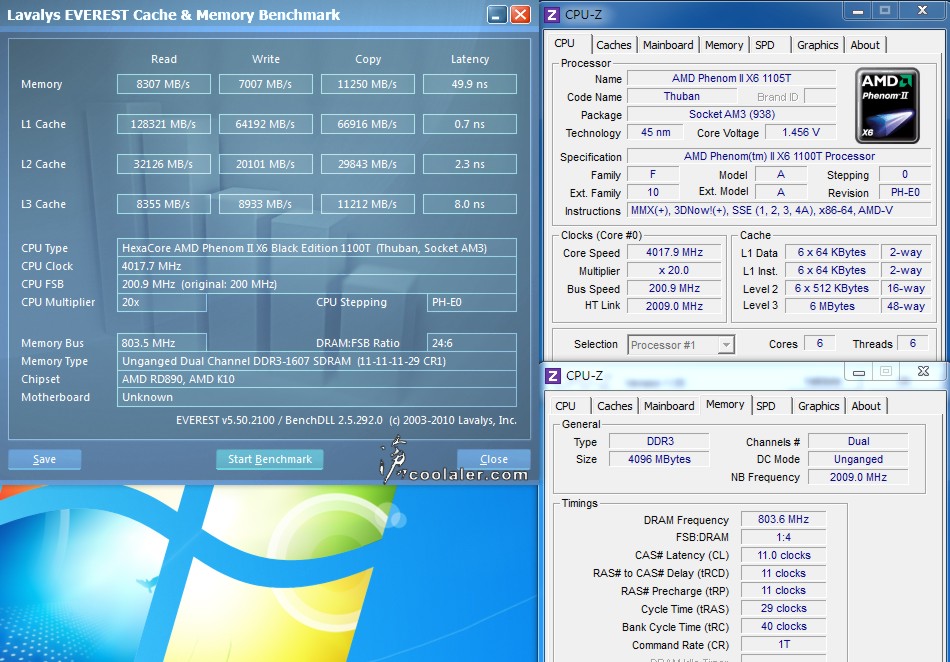Click the Motherboard field showing Unknown
Screen dimensions: 950x662
click(x=317, y=397)
